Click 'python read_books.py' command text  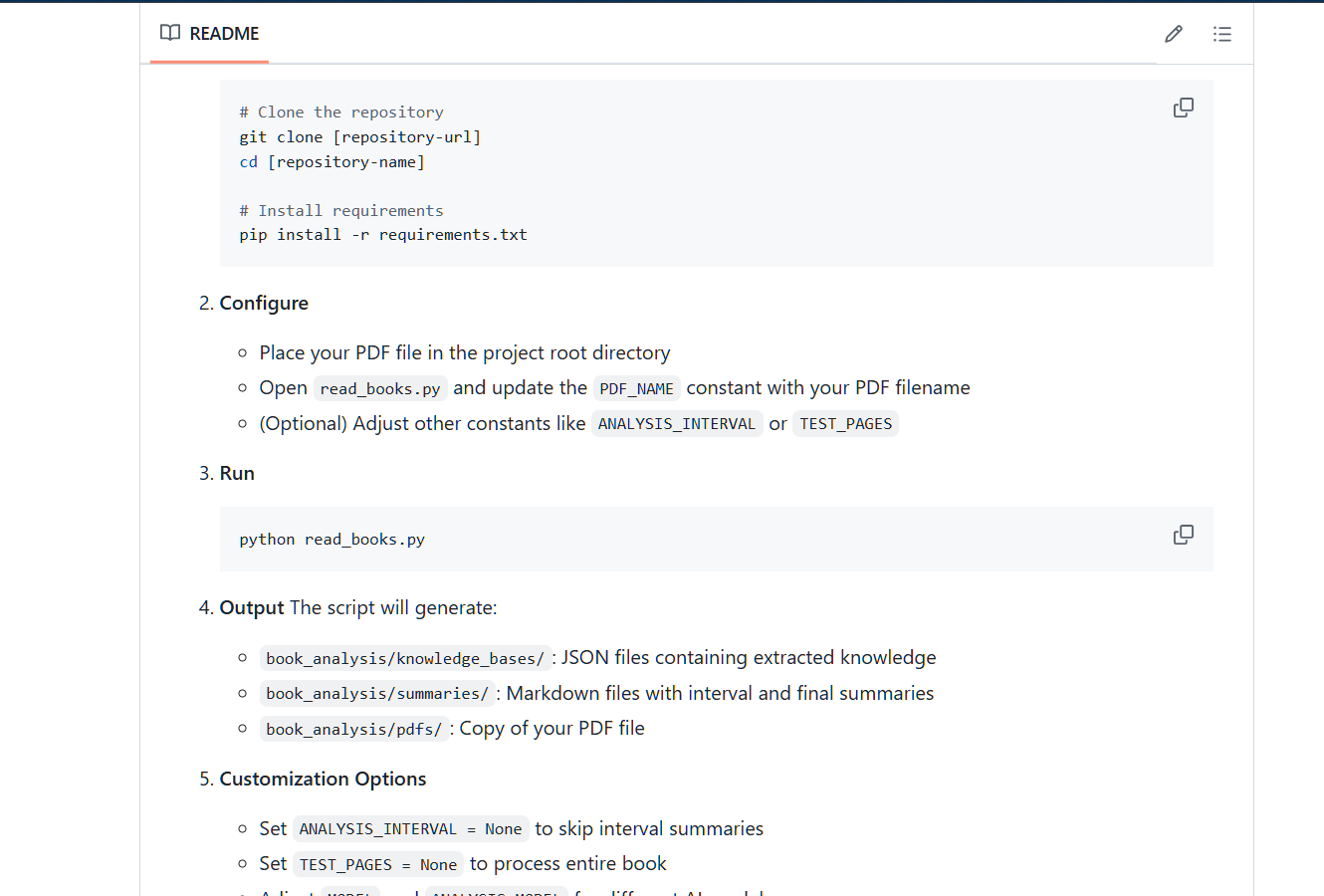click(x=332, y=540)
